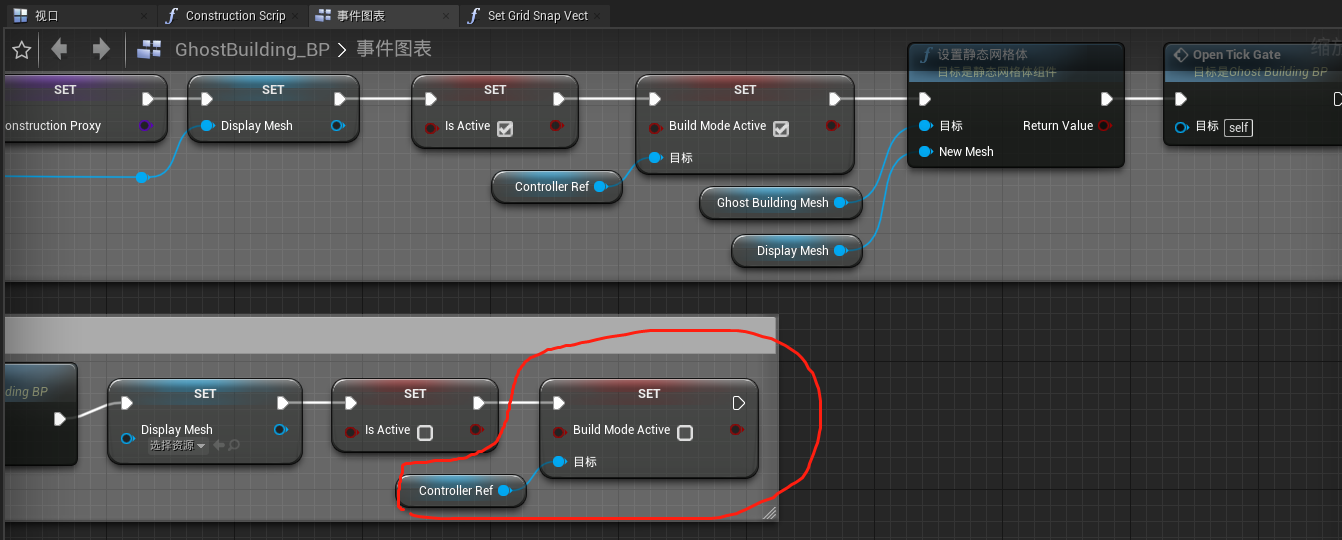Click exec output pin of 设置静态网格体 node
The width and height of the screenshot is (1342, 540).
[x=1107, y=99]
